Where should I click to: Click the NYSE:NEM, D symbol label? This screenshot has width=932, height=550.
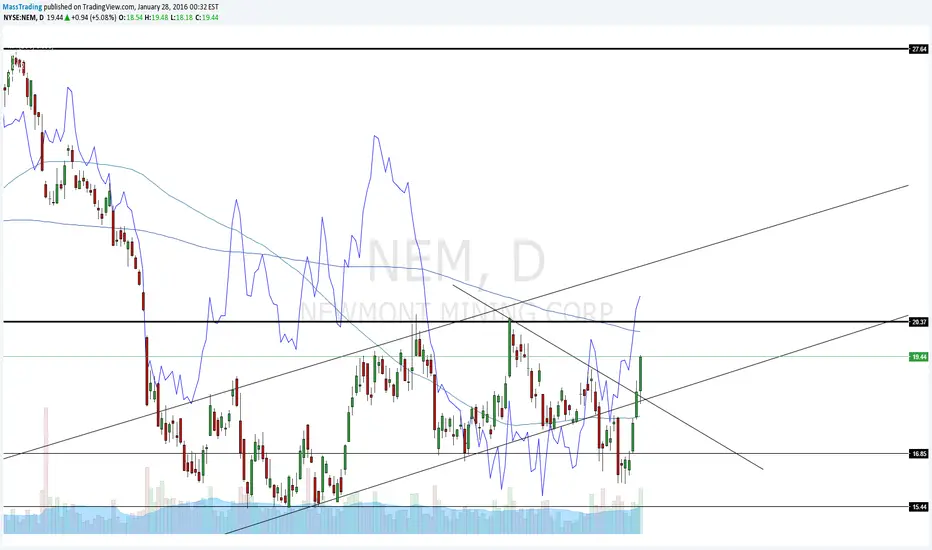23,18
